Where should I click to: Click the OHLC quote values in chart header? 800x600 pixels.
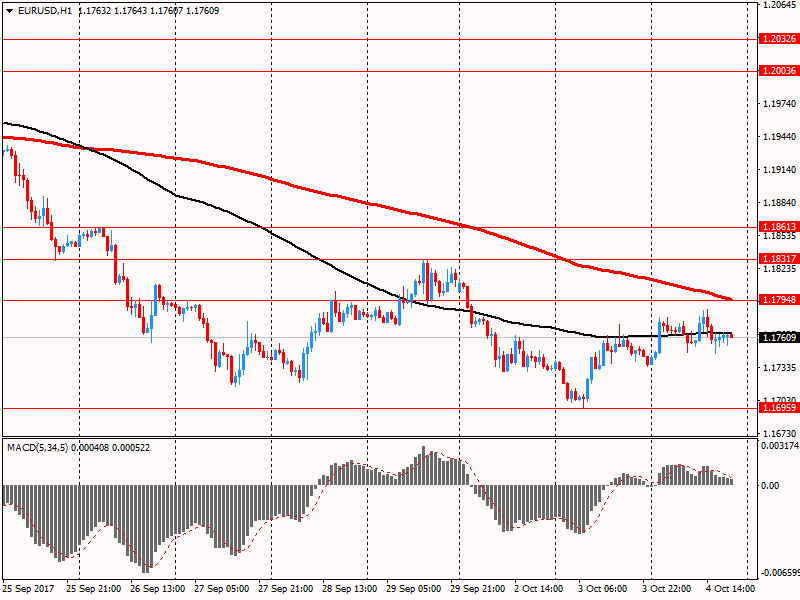point(148,11)
